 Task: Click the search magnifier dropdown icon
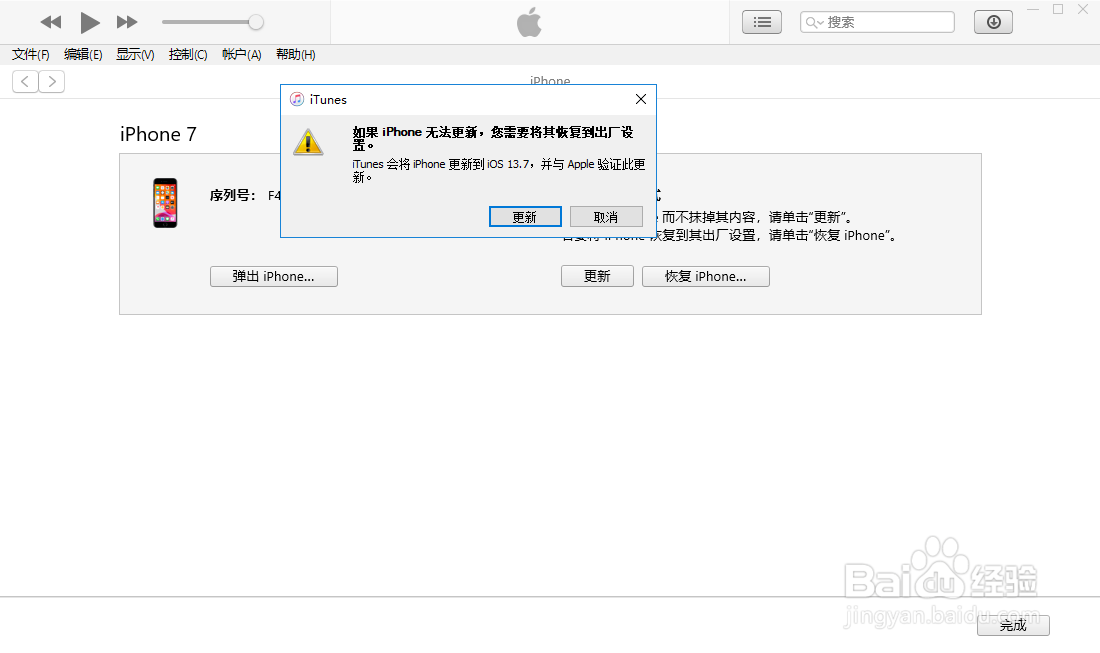[814, 22]
